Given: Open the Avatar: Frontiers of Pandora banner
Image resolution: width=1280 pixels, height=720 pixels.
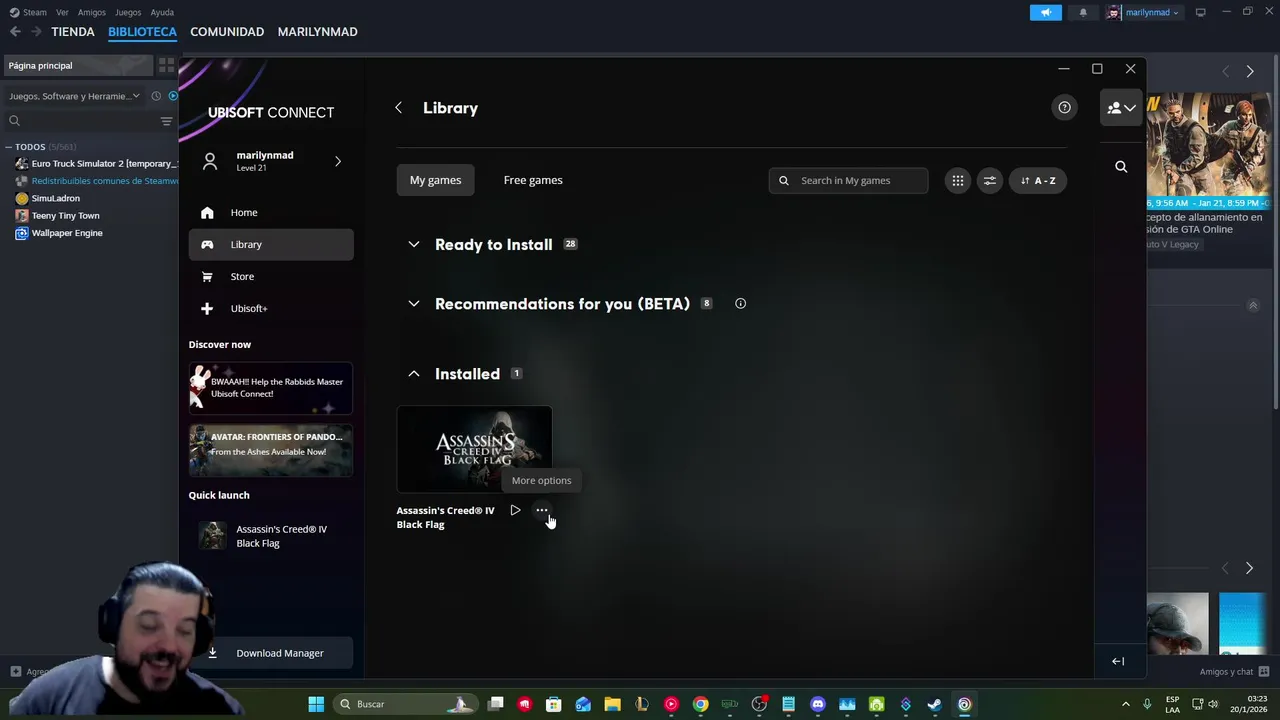Looking at the screenshot, I should click(x=271, y=450).
